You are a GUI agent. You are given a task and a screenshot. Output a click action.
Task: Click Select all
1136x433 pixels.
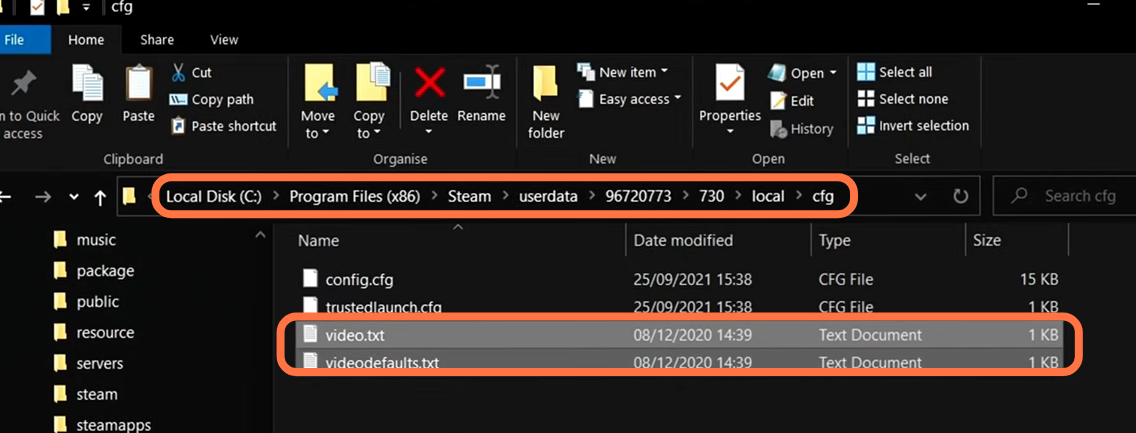(x=894, y=72)
